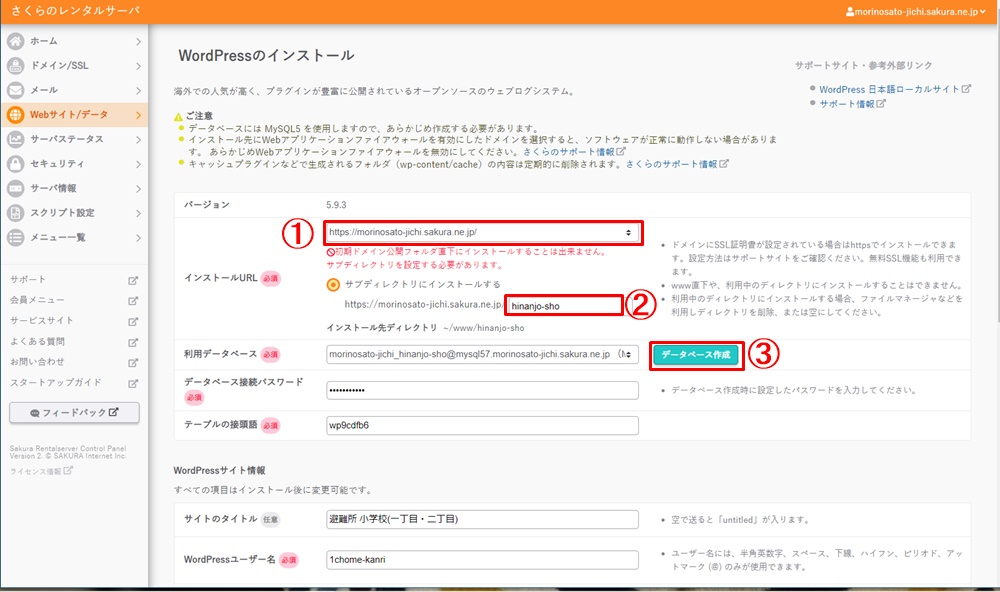Expand the セキュリティ menu chevron
The height and width of the screenshot is (592, 1000).
click(138, 164)
